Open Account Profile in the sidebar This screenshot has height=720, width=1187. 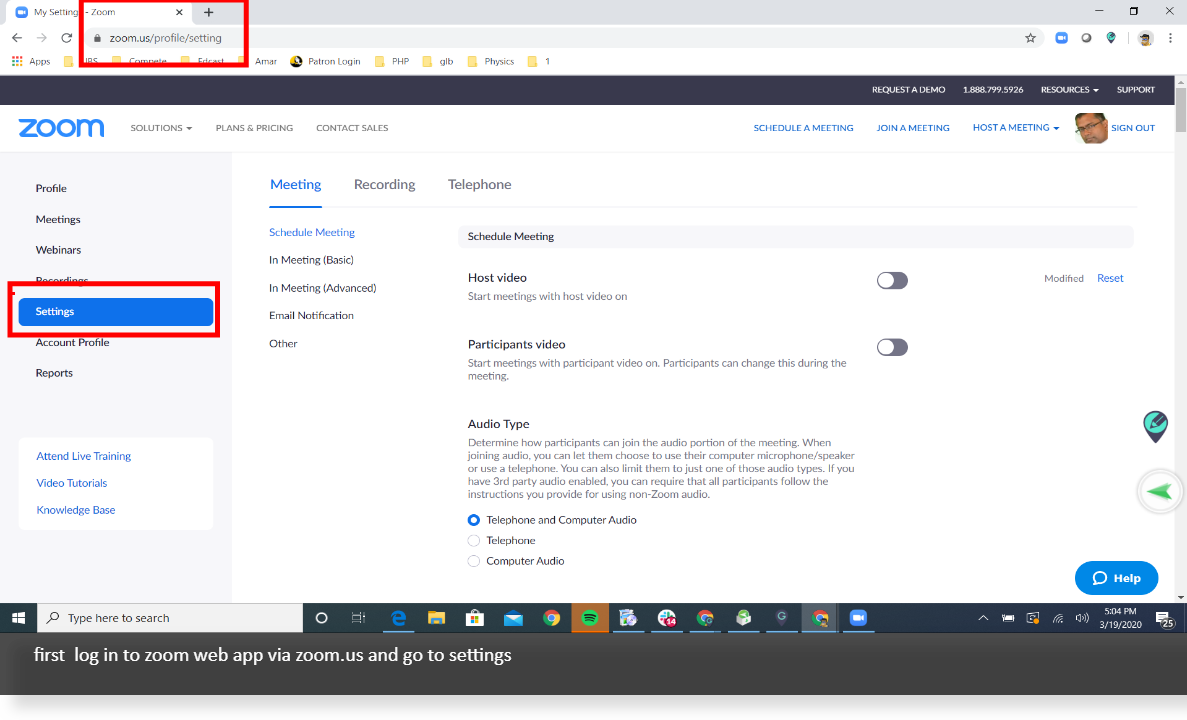pyautogui.click(x=73, y=342)
